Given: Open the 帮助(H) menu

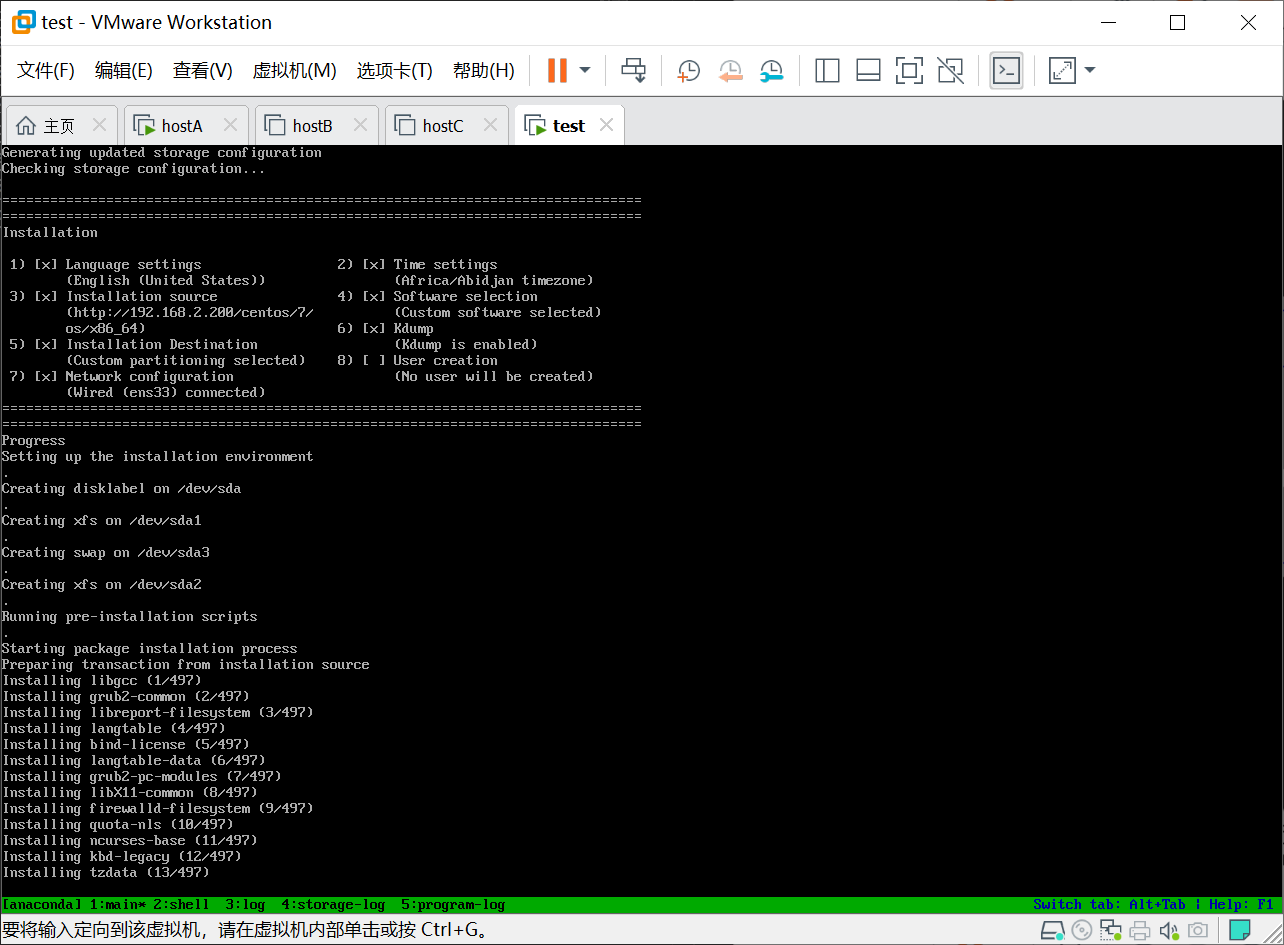Looking at the screenshot, I should click(484, 70).
